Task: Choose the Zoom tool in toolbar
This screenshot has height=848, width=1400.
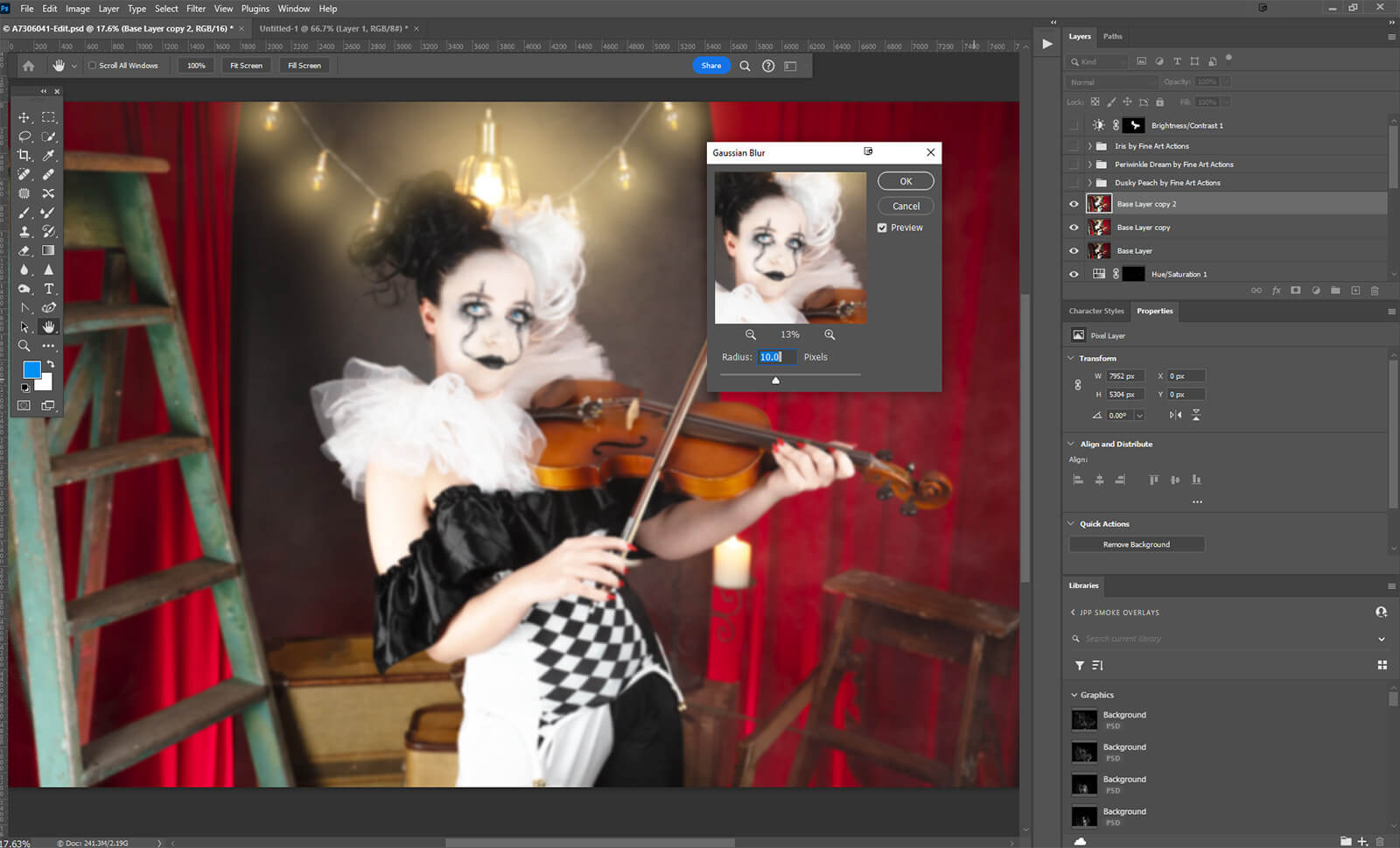Action: pos(24,347)
